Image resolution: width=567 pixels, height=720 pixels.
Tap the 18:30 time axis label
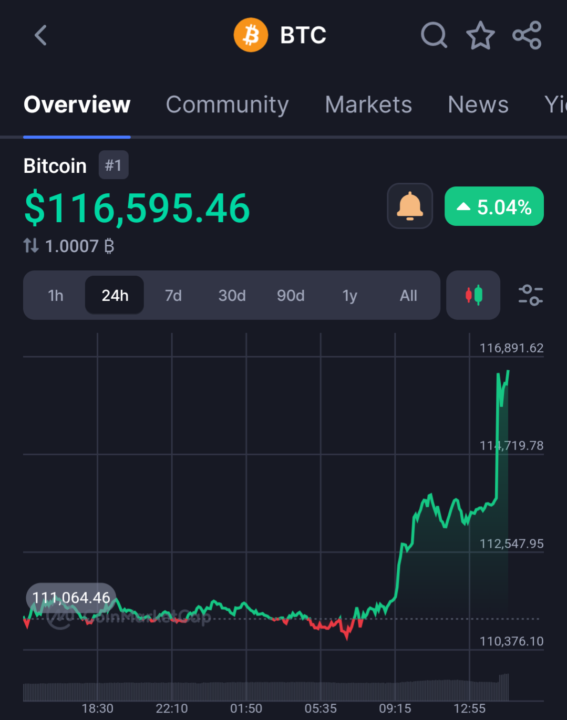pyautogui.click(x=97, y=709)
